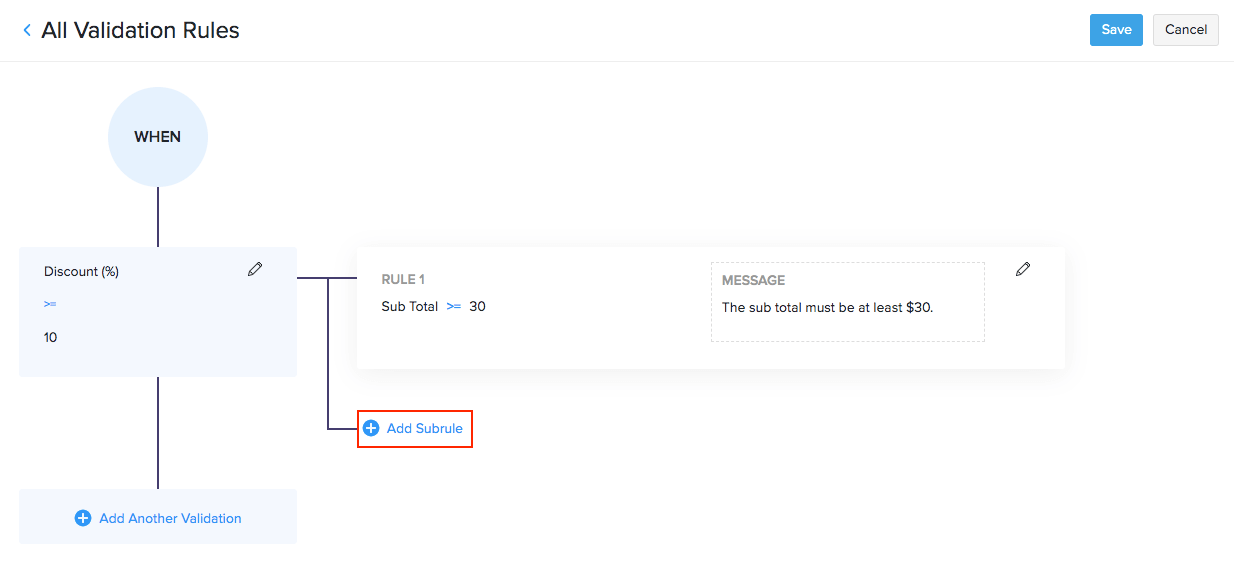Cancel editing the validation rule
This screenshot has height=567, width=1234.
tap(1186, 30)
